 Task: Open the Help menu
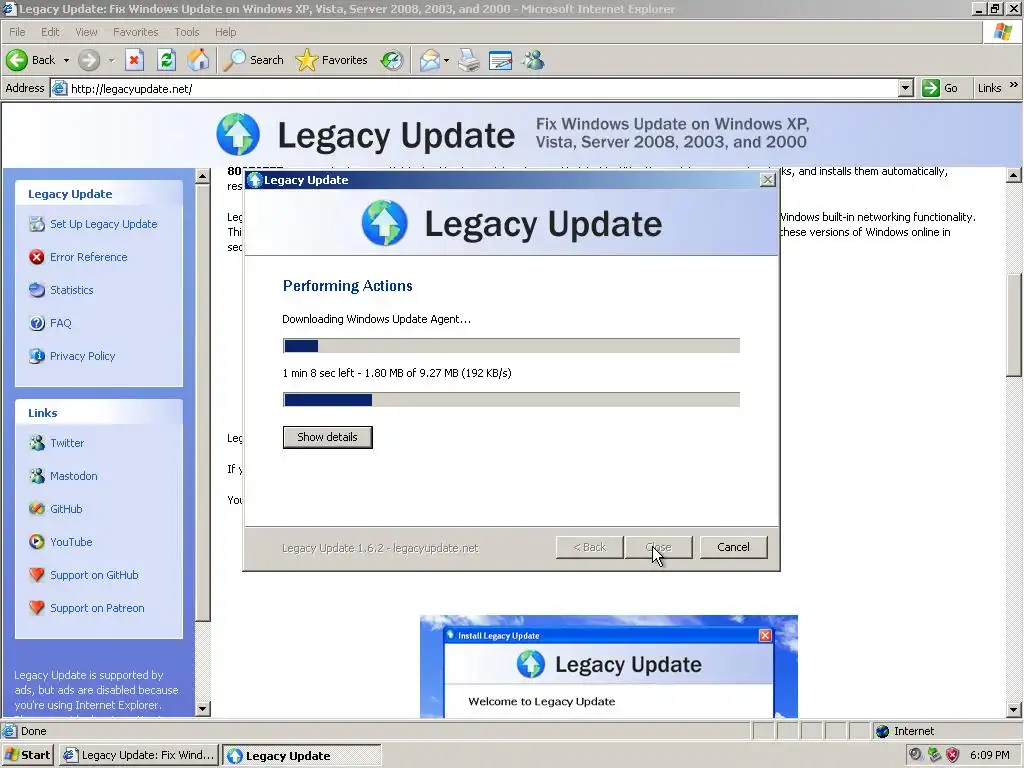[x=225, y=32]
